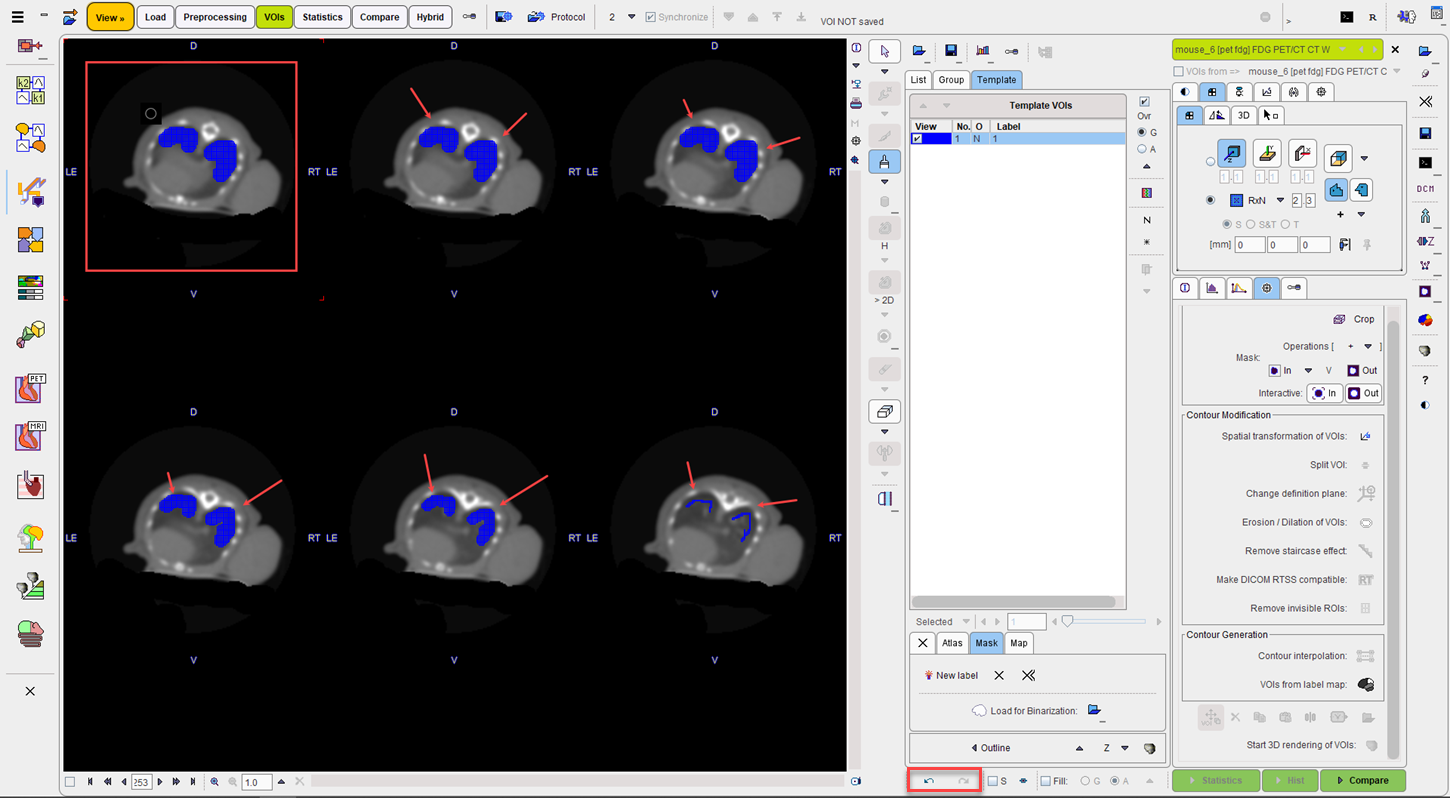Screen dimensions: 1450x798
Task: Toggle the S checkbox near undo
Action: 993,781
